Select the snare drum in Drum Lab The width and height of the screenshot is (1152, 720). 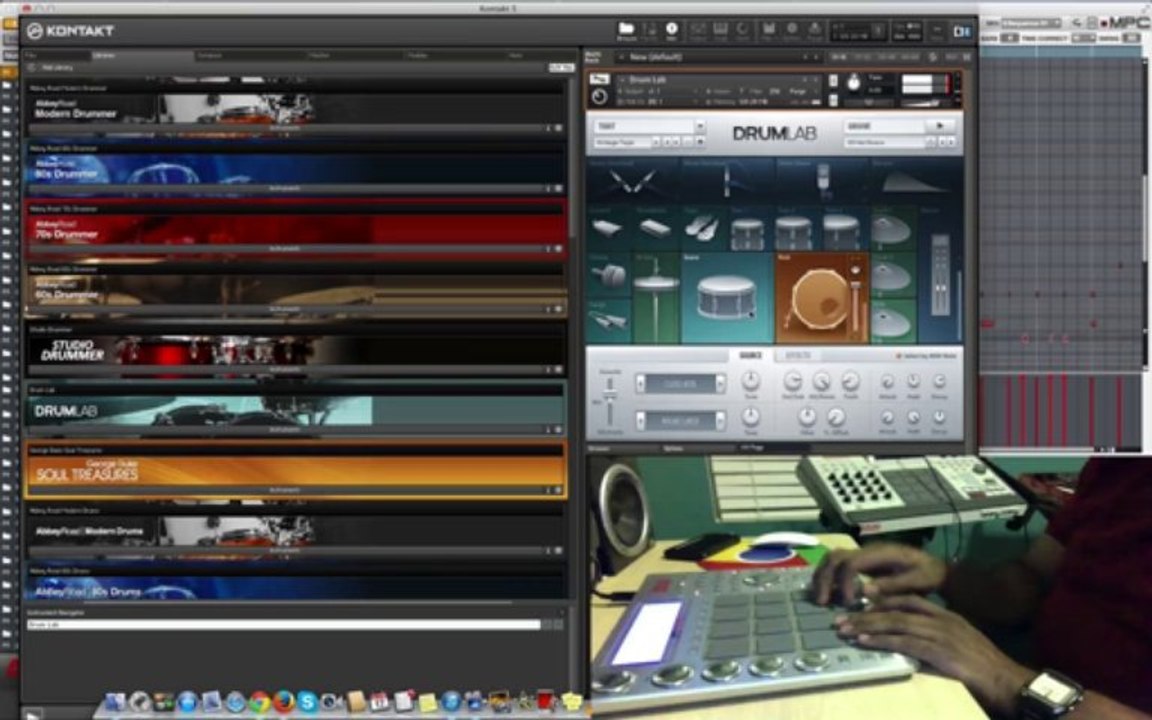point(726,297)
